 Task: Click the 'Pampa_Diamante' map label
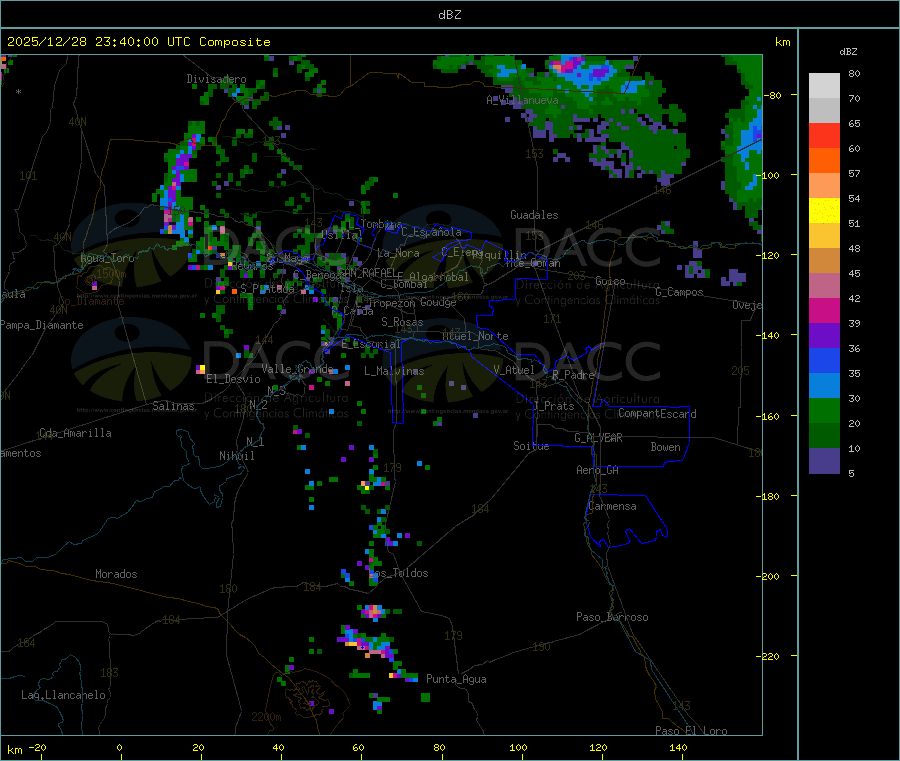pyautogui.click(x=42, y=325)
